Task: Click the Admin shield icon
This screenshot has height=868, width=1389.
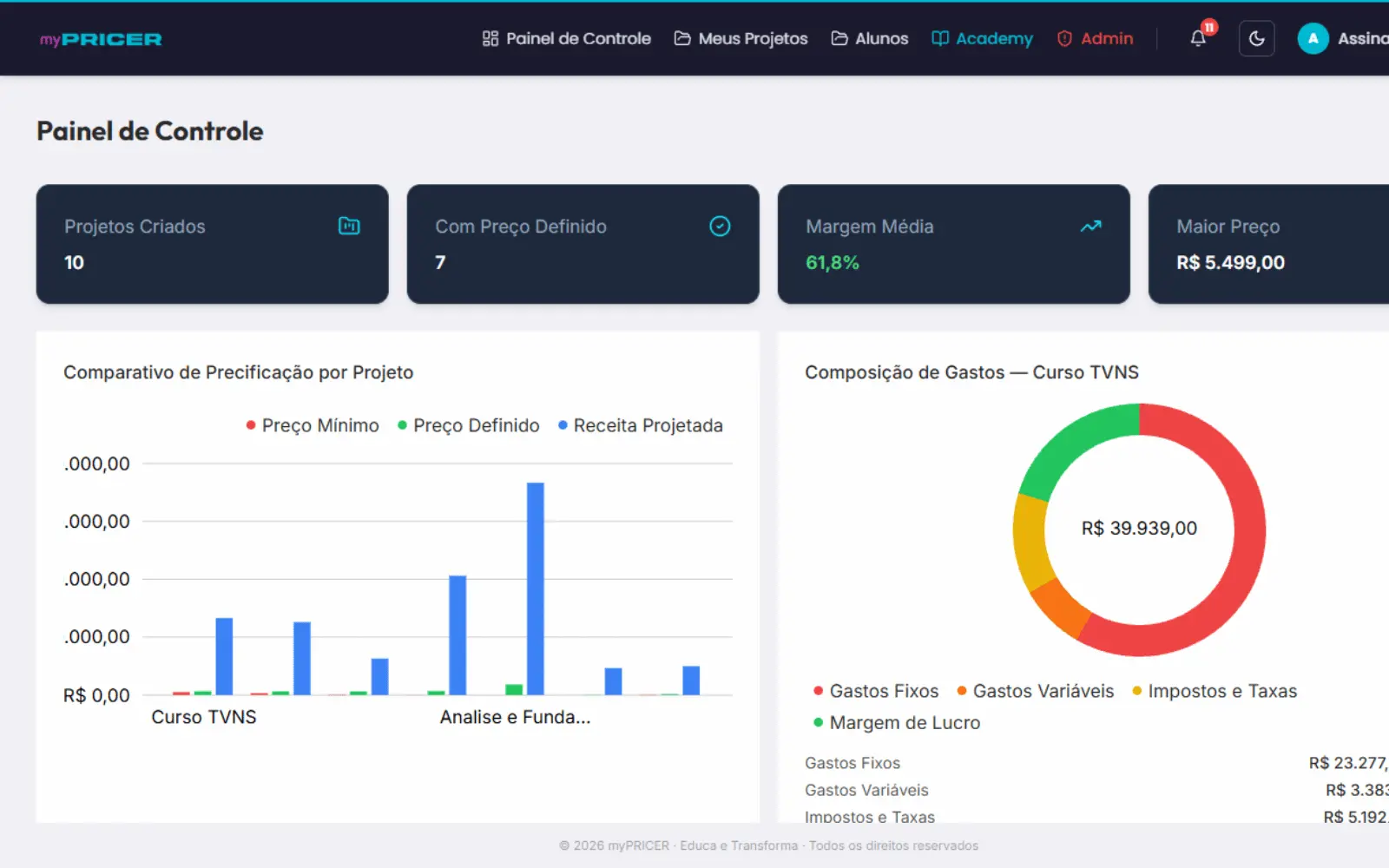Action: click(x=1064, y=38)
